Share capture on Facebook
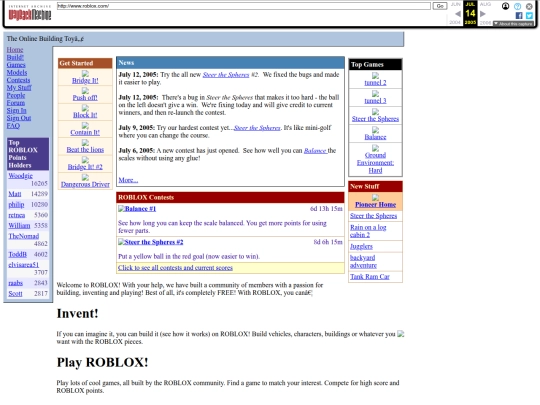 point(519,15)
